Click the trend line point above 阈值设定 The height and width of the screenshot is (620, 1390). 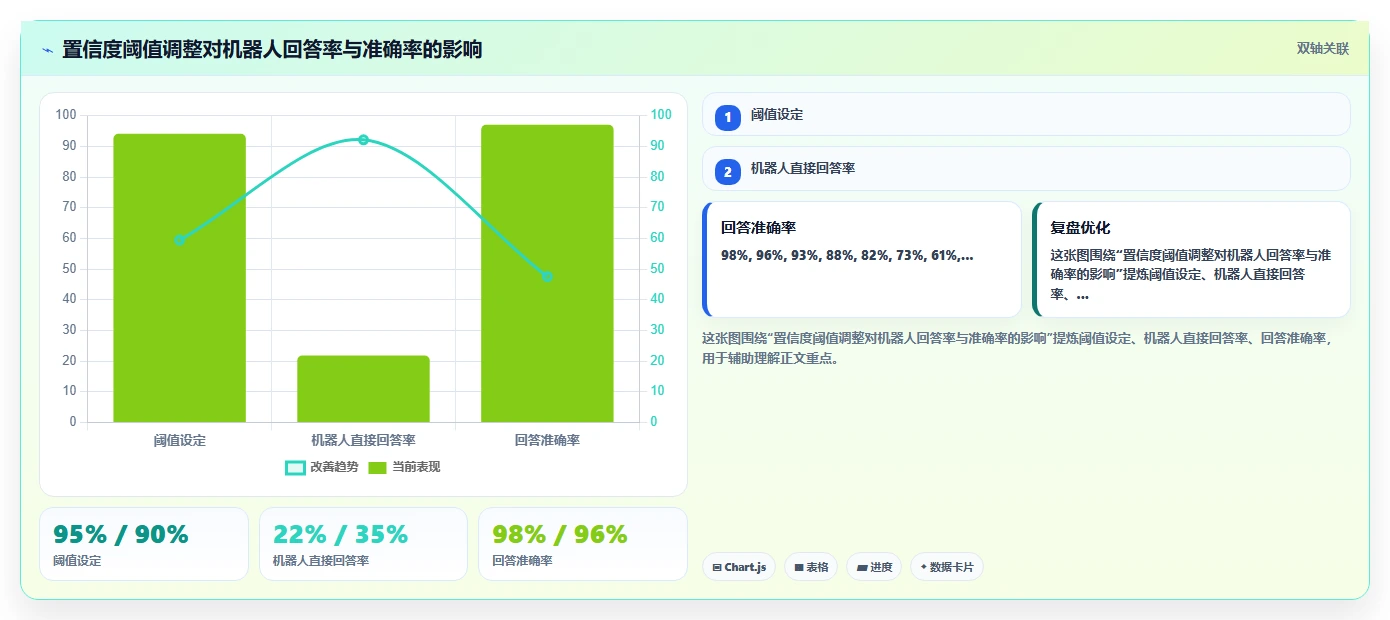[x=179, y=240]
